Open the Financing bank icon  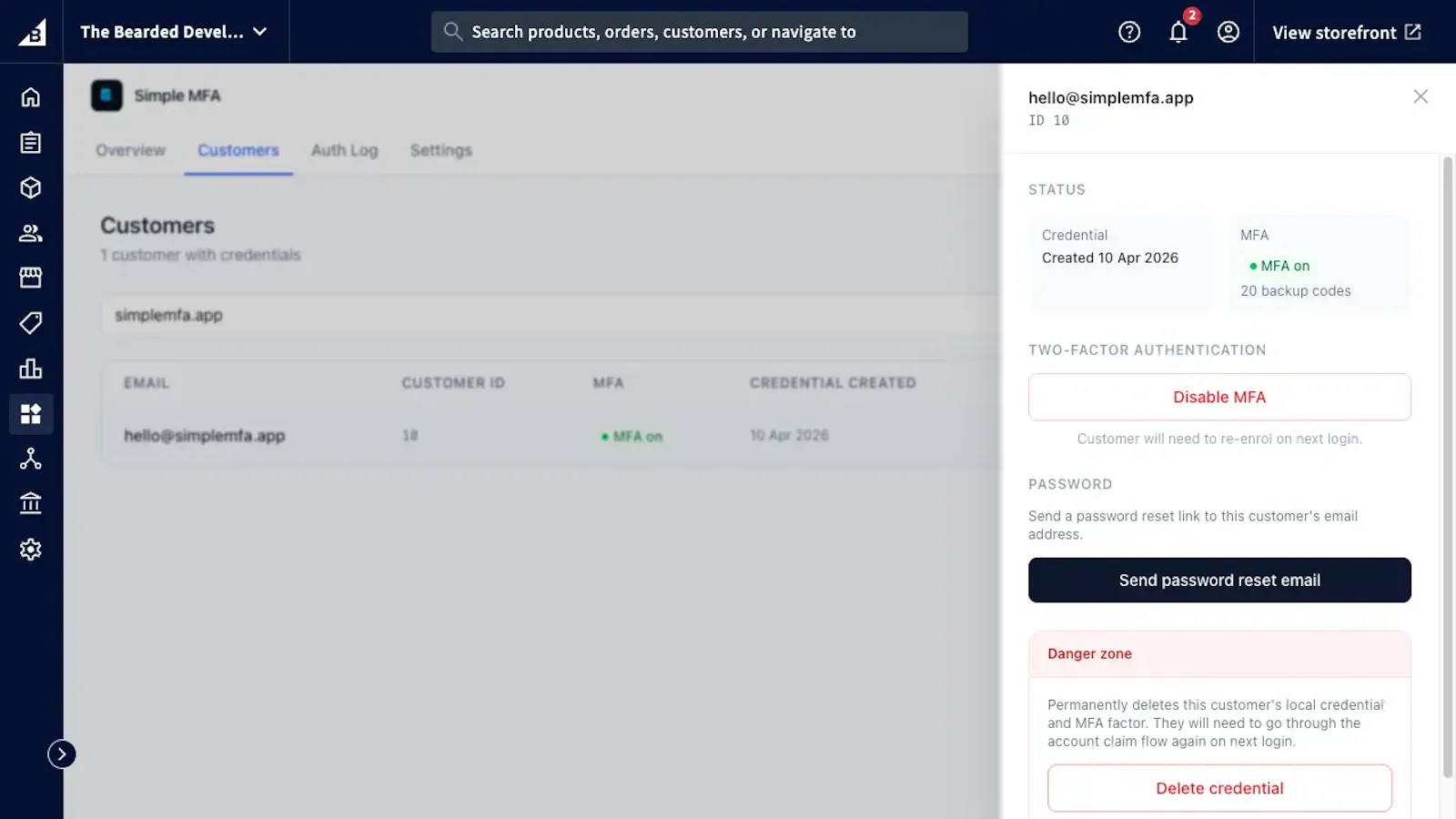(x=31, y=503)
